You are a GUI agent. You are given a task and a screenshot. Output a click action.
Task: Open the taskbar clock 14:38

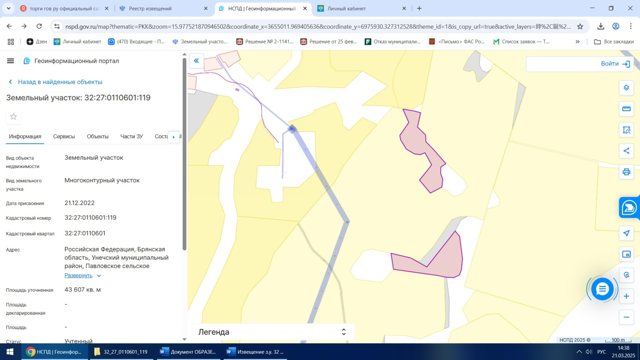pos(623,352)
